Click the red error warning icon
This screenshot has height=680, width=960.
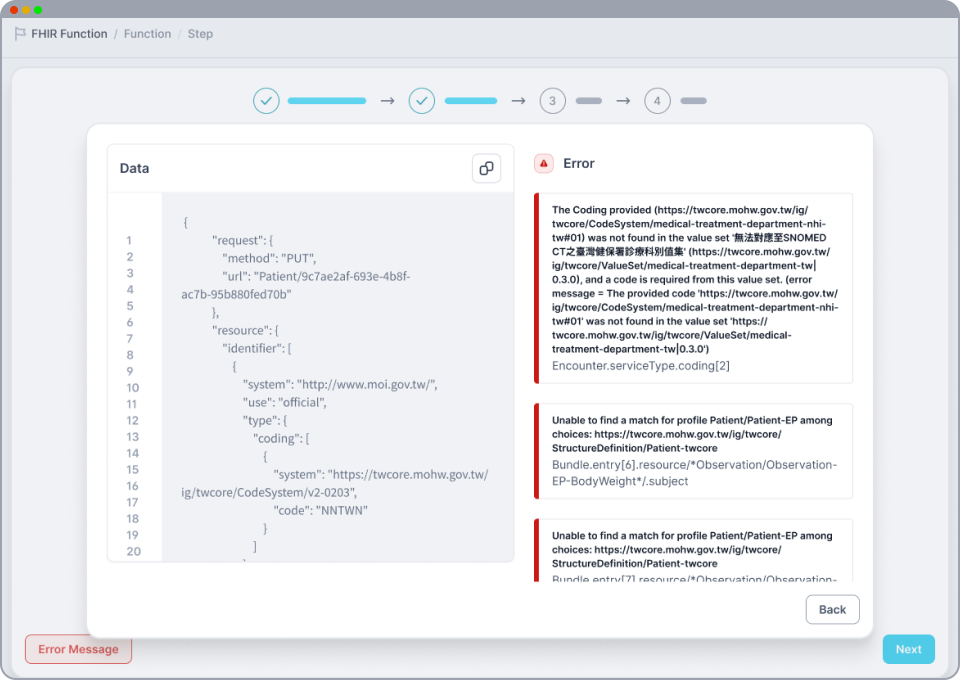pyautogui.click(x=543, y=163)
